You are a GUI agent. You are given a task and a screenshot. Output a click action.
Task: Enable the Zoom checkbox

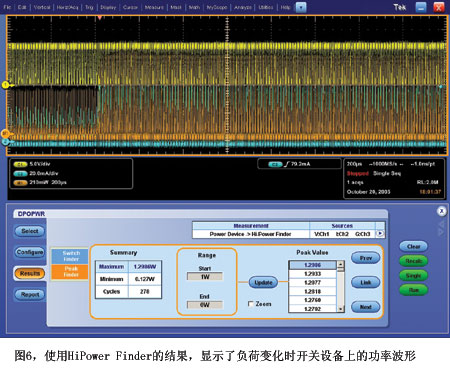(251, 304)
